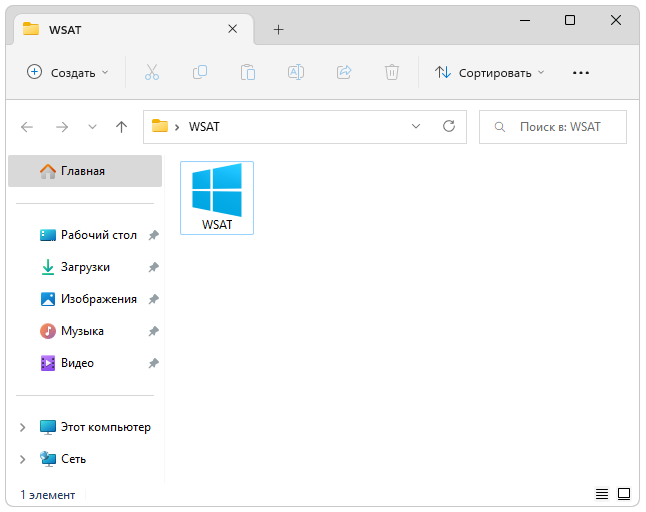Unpin Музыка with its pin icon
The width and height of the screenshot is (646, 512).
coord(153,331)
